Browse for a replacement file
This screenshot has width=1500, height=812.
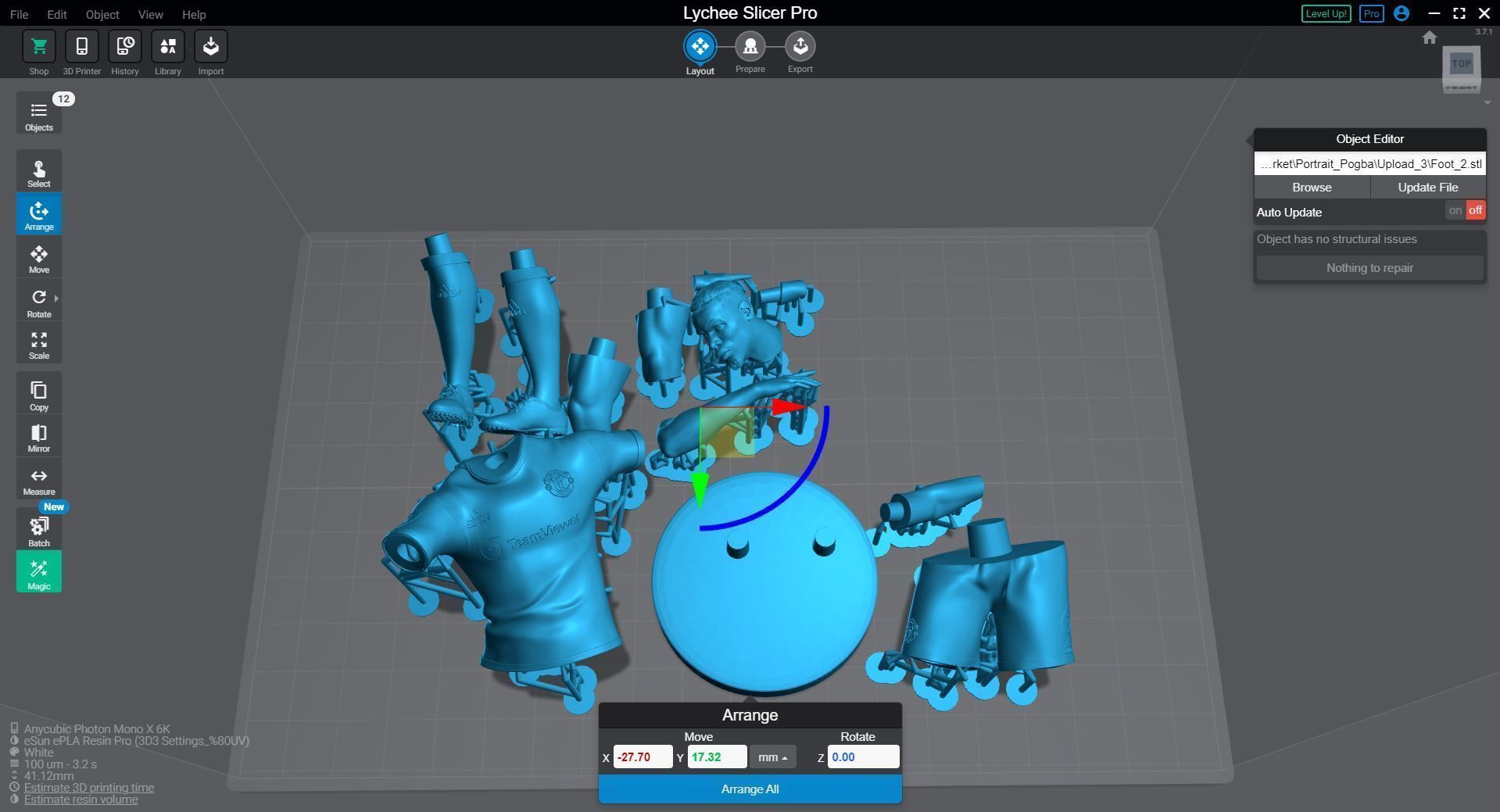[x=1312, y=188]
